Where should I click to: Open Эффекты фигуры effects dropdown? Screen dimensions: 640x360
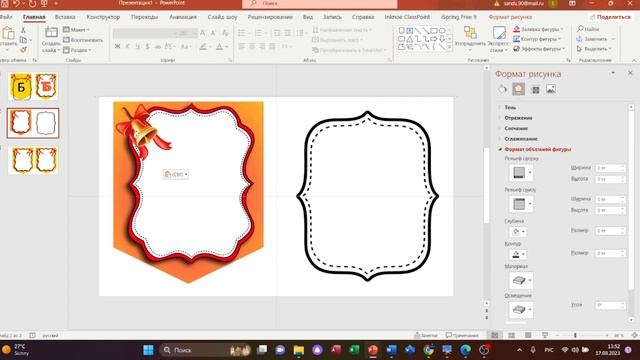(x=539, y=49)
